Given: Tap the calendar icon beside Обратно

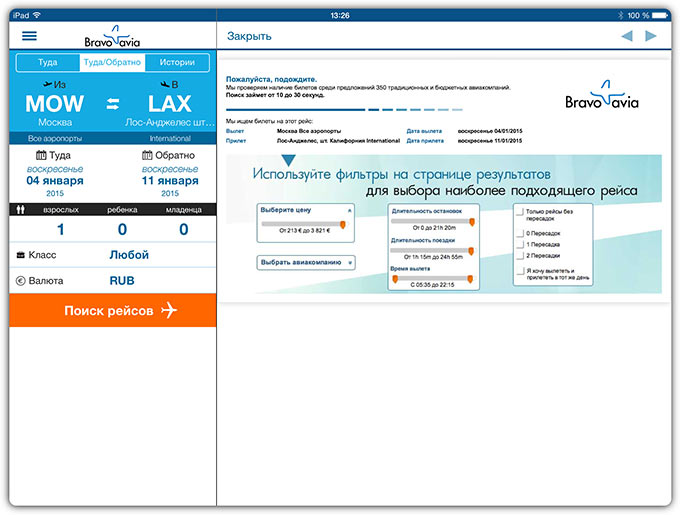Looking at the screenshot, I should [x=147, y=155].
